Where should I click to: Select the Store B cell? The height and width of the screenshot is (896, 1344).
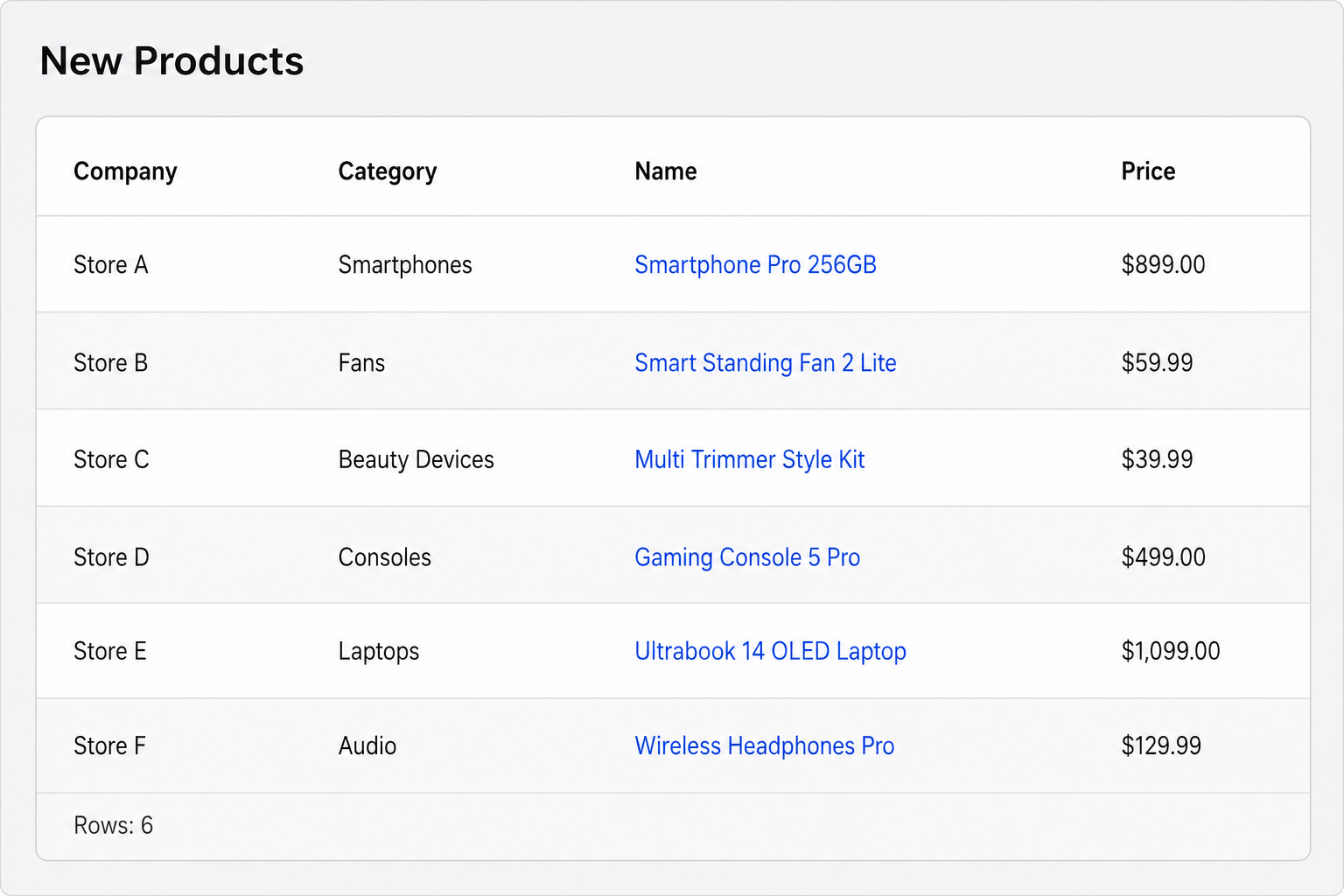[111, 363]
